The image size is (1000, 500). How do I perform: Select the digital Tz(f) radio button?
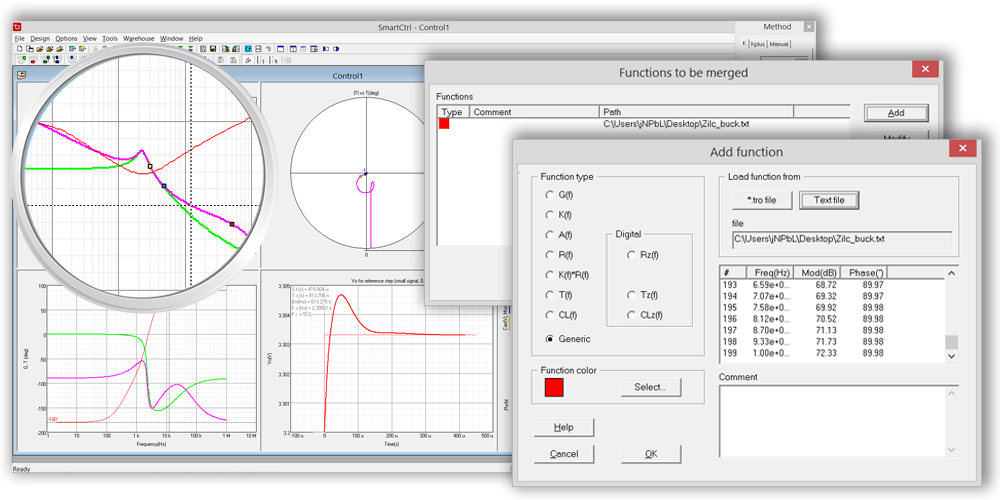(x=632, y=295)
